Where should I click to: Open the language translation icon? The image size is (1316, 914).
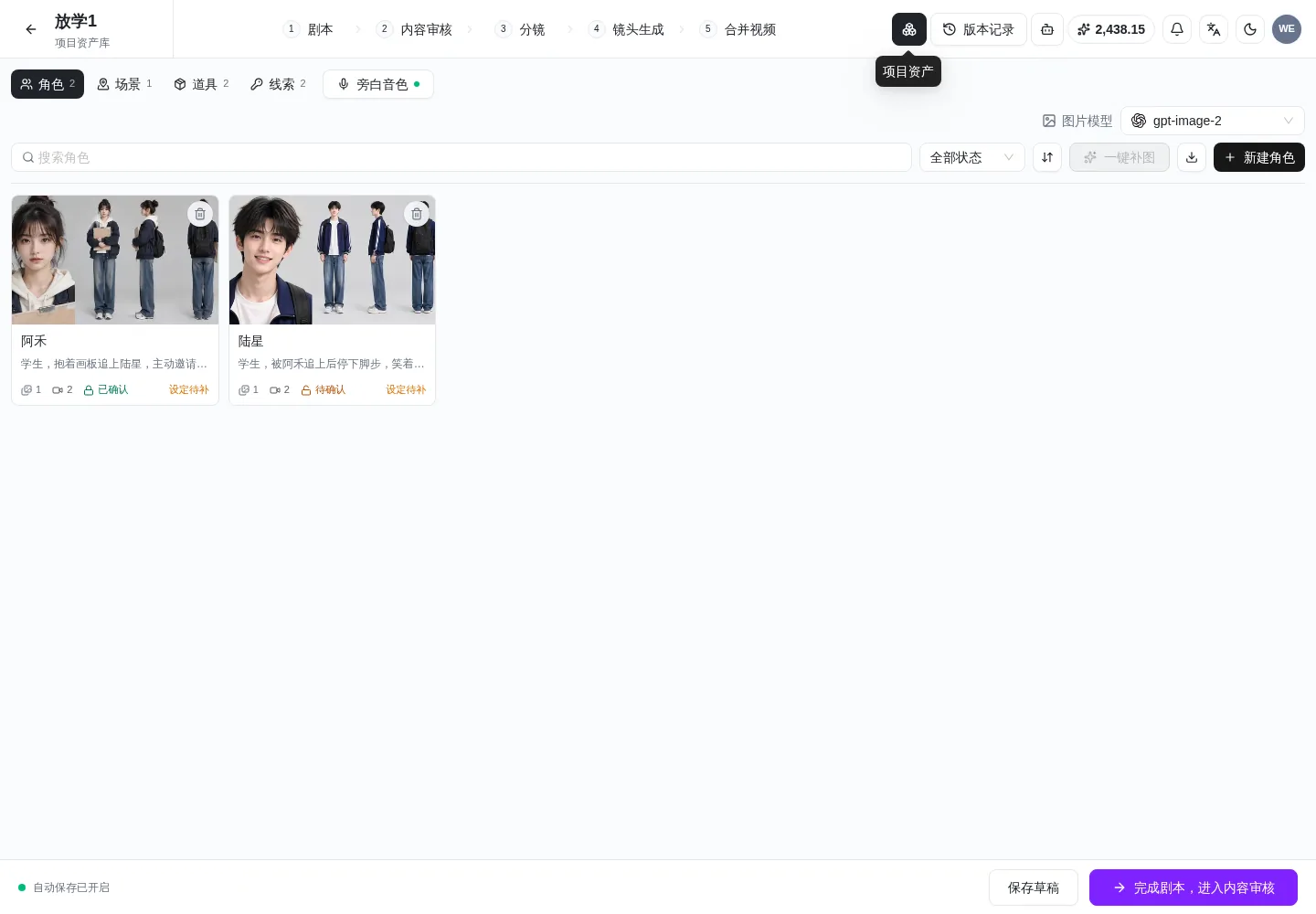point(1214,29)
